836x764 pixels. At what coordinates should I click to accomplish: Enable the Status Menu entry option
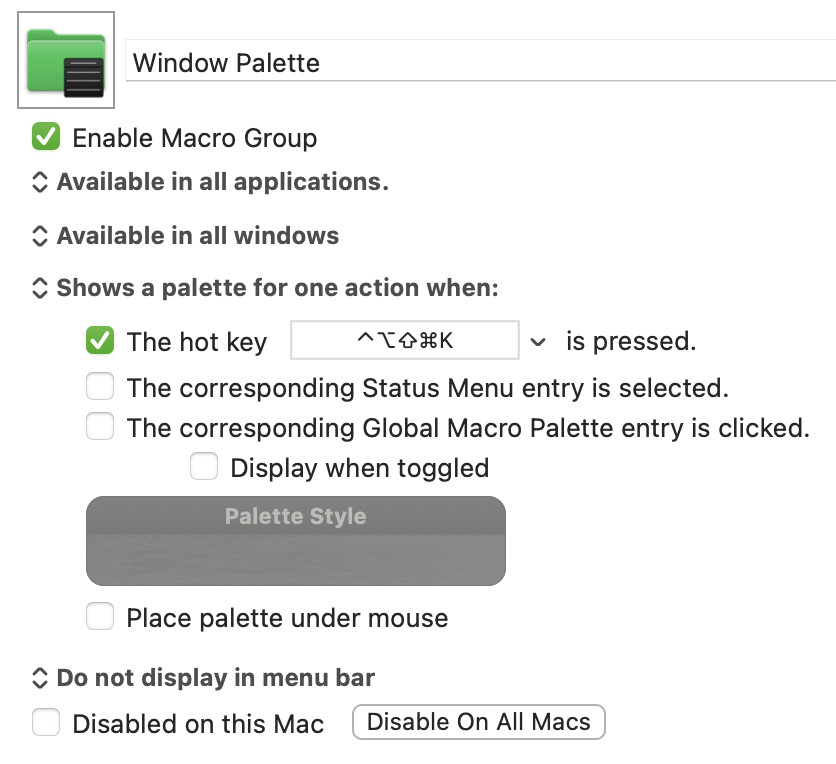[x=100, y=386]
